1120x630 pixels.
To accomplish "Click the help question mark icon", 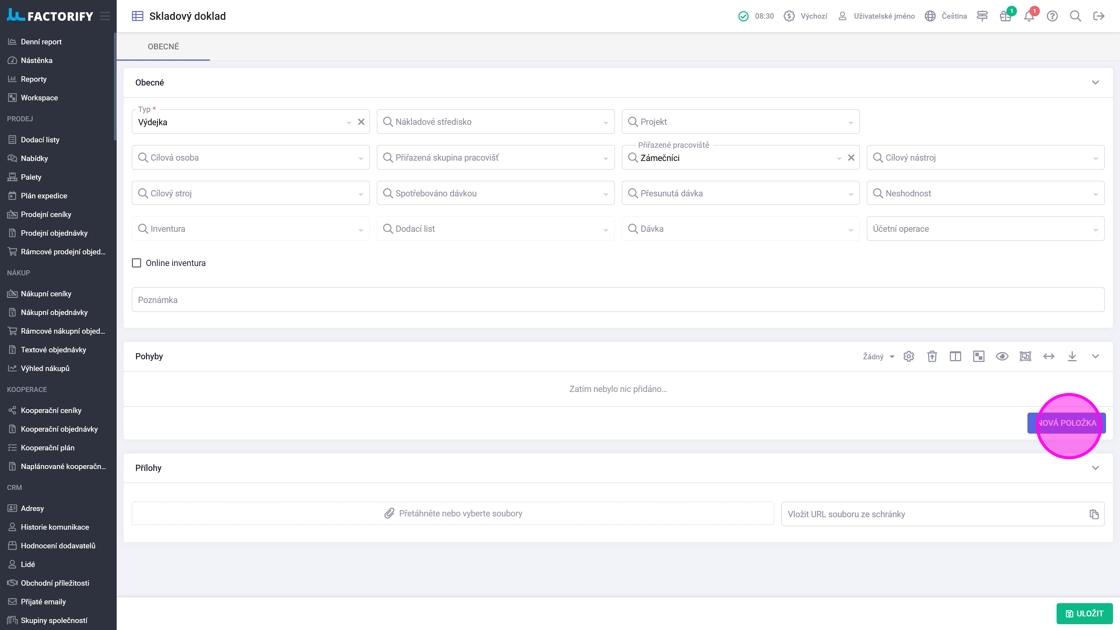I will click(1052, 16).
